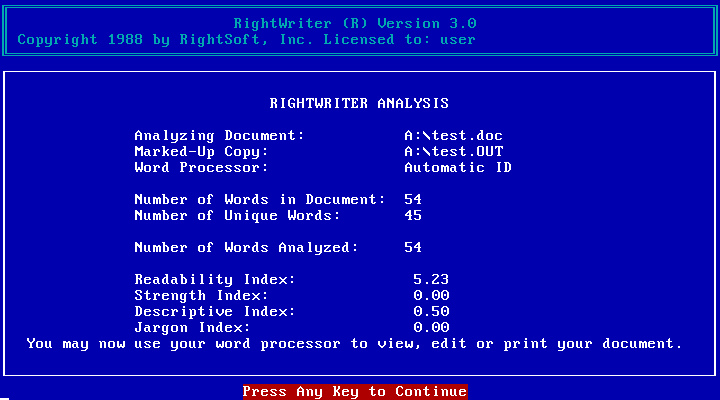Select the A:\test.doc file path

click(454, 136)
